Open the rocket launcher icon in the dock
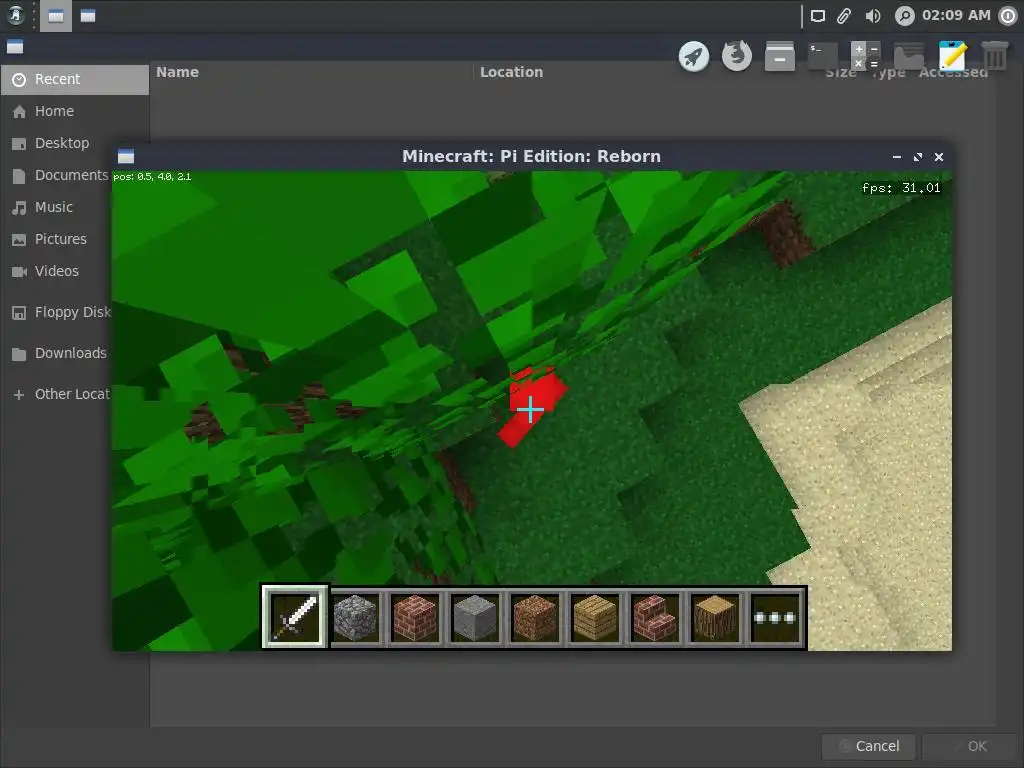The height and width of the screenshot is (768, 1024). point(694,56)
